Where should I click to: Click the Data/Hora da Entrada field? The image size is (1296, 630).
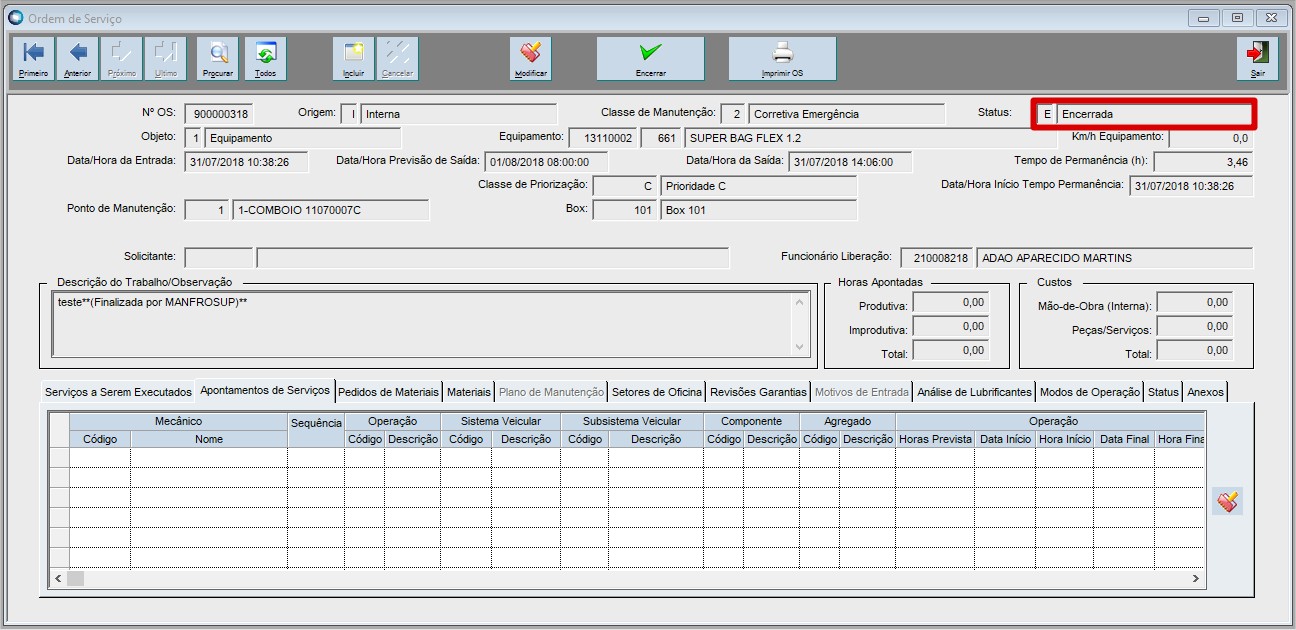(247, 162)
